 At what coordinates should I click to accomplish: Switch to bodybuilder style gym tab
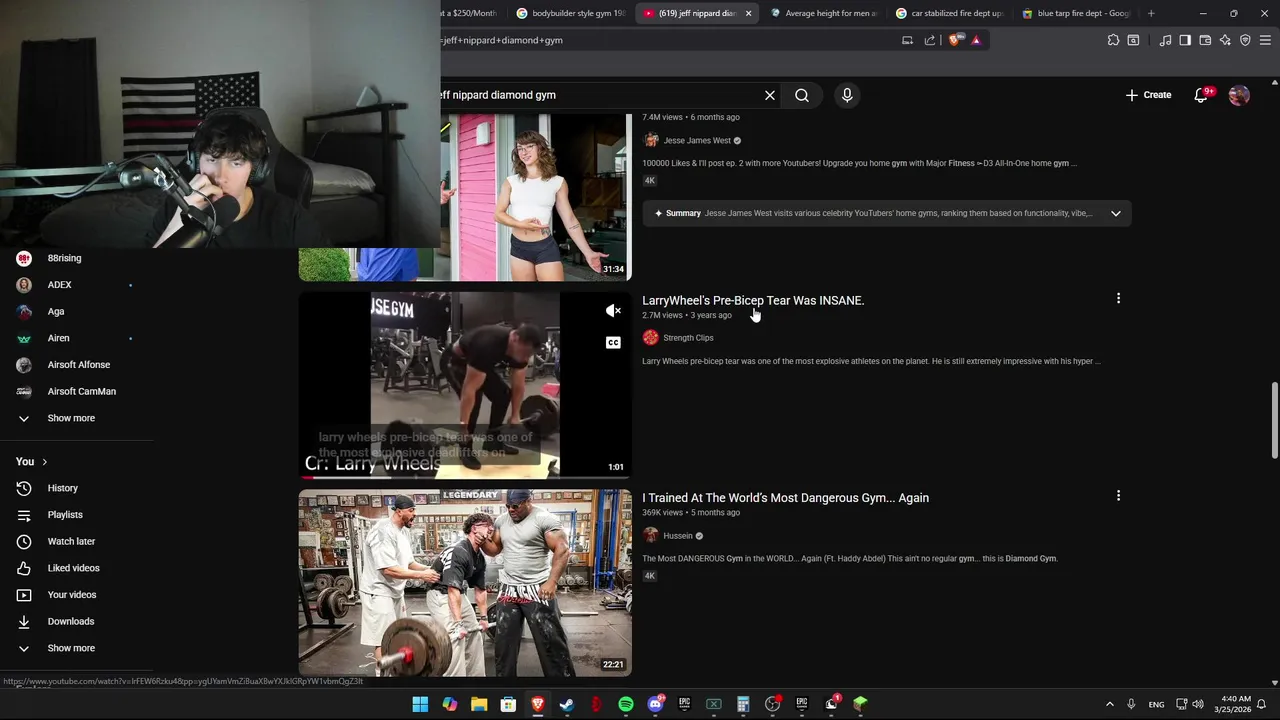pyautogui.click(x=569, y=13)
